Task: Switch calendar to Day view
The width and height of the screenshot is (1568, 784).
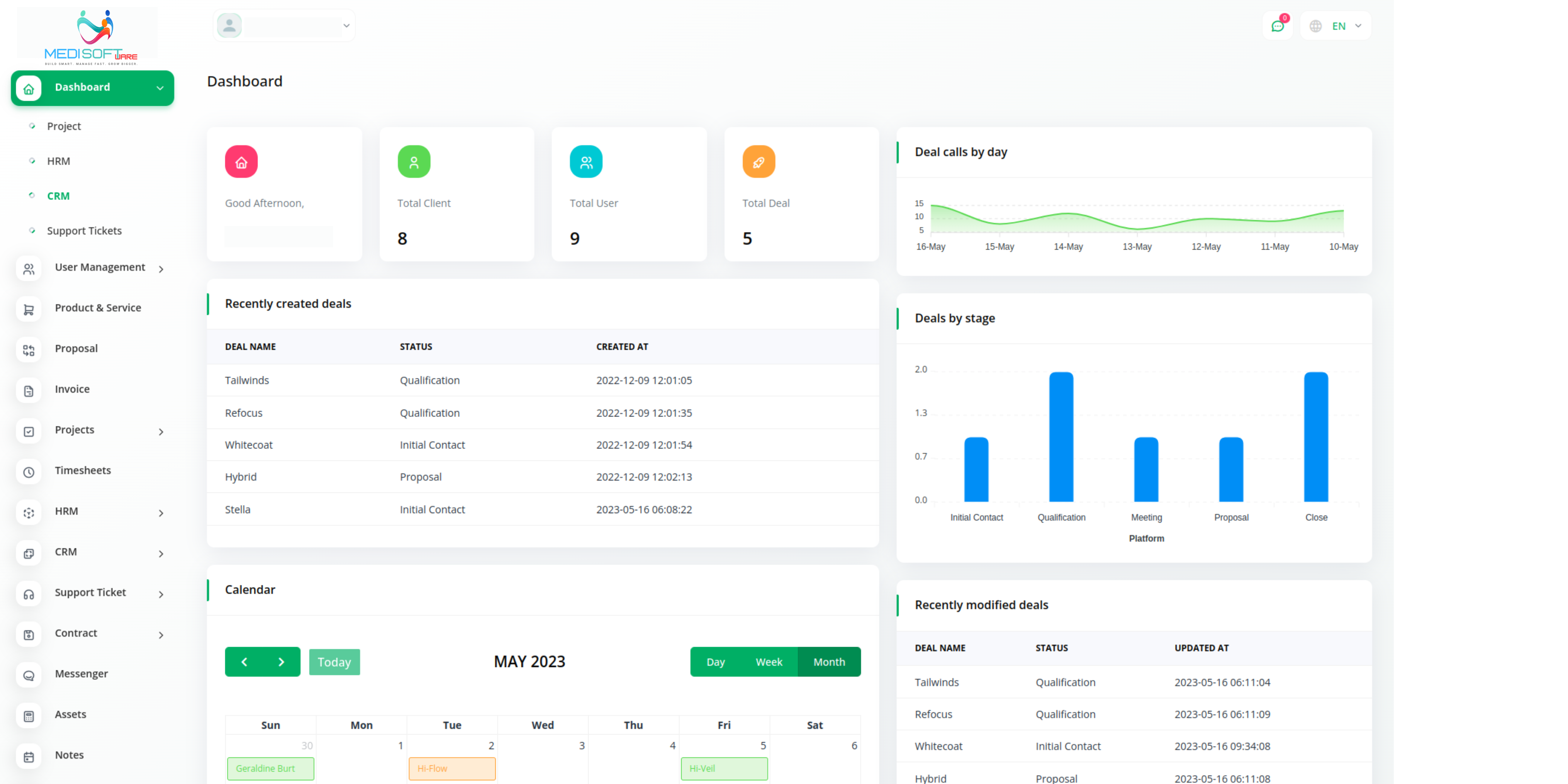Action: click(x=715, y=662)
